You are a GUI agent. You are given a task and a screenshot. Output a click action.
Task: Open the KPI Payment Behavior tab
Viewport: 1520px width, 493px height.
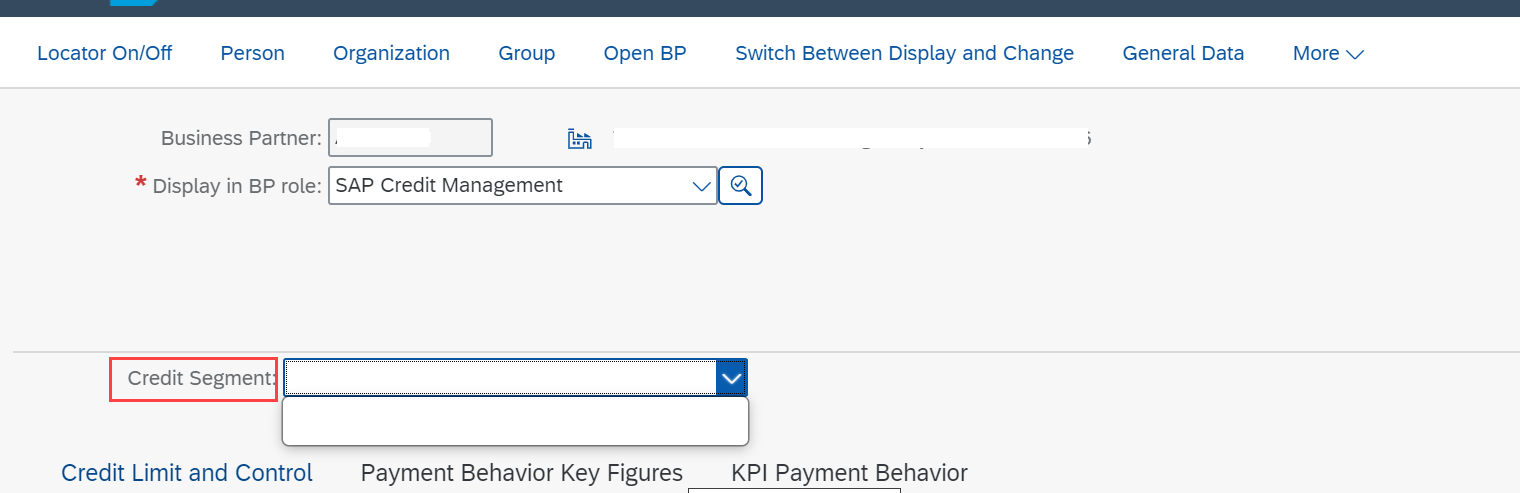tap(849, 473)
